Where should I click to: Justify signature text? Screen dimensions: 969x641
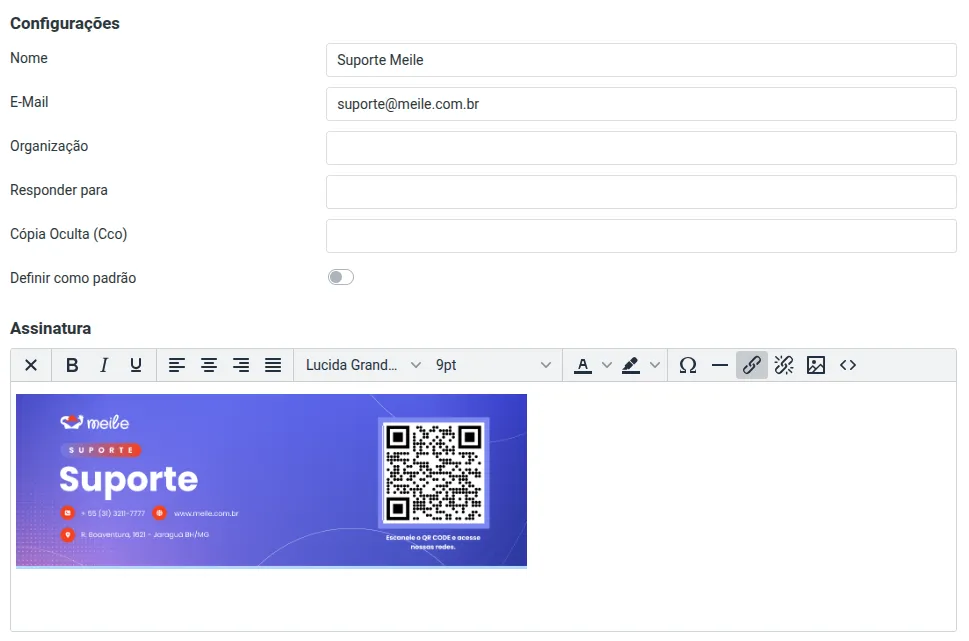click(x=273, y=365)
